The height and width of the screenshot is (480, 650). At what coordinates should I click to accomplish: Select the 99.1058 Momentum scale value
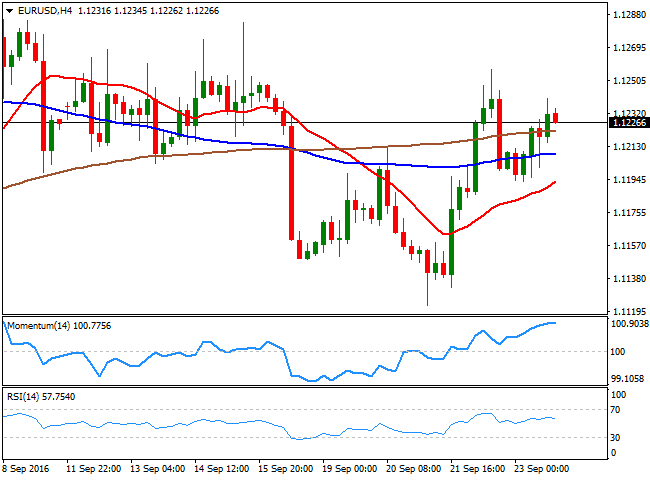point(628,378)
